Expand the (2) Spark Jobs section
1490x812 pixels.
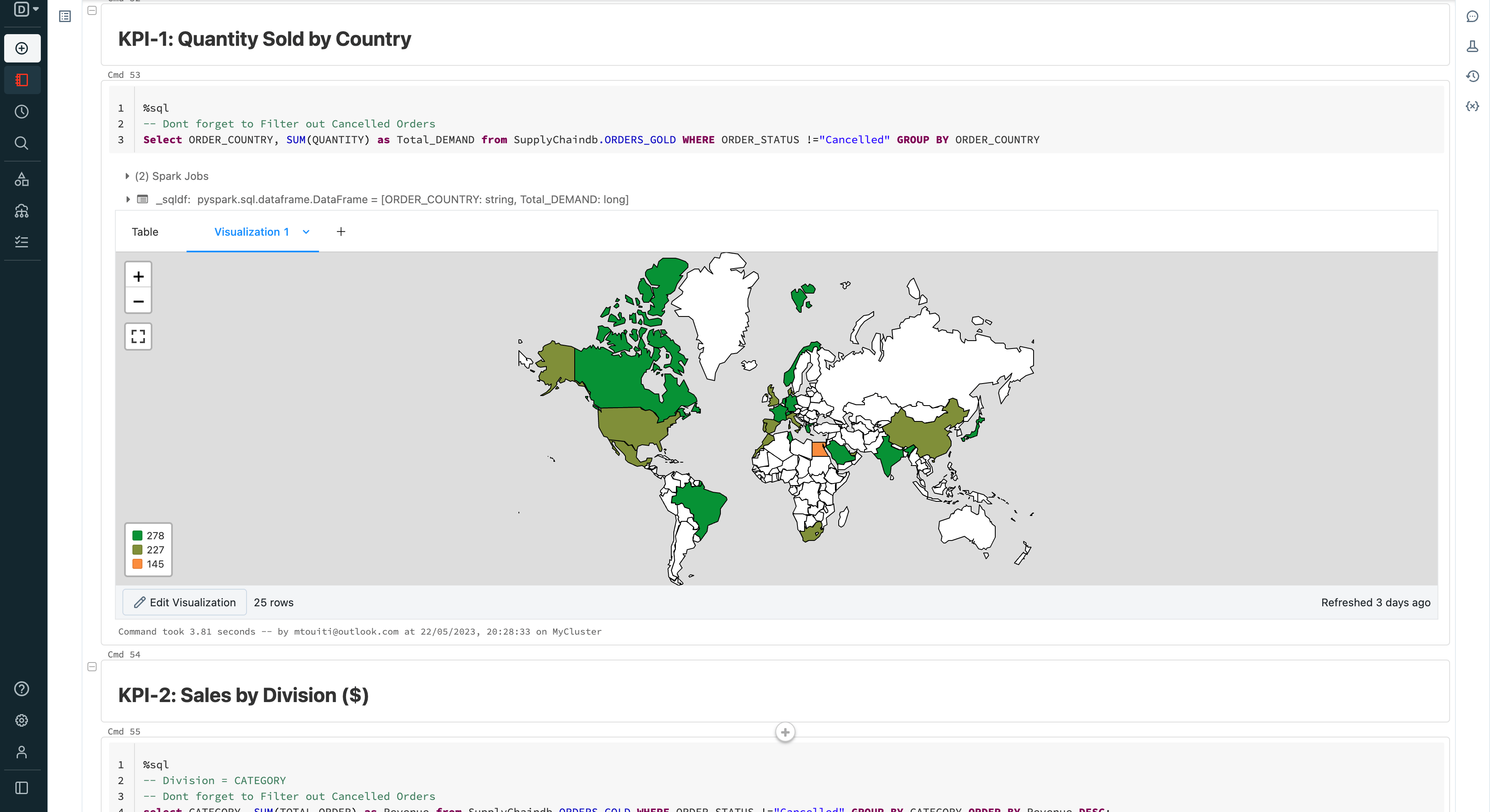127,176
